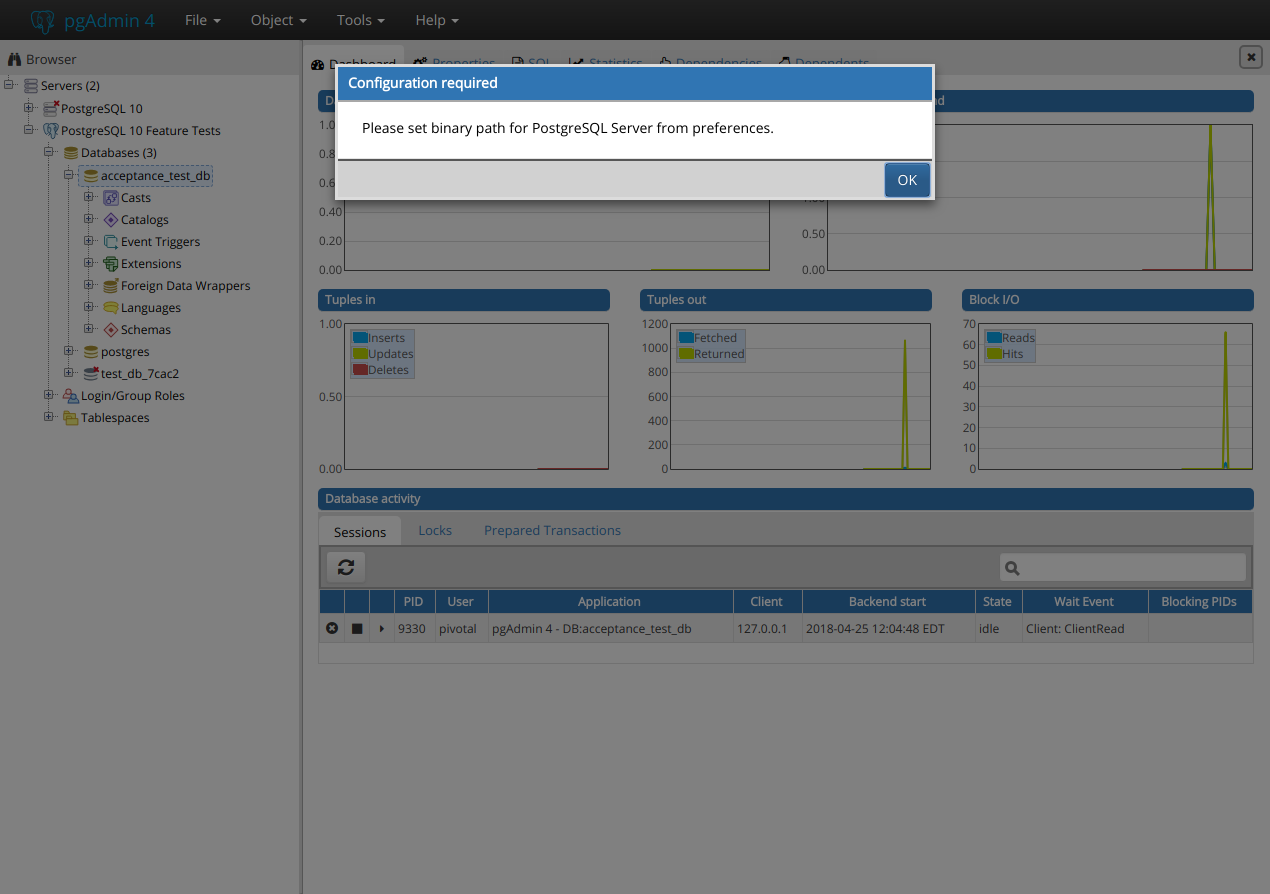
Task: Click the Inserts legend color swatch
Action: pyautogui.click(x=360, y=338)
